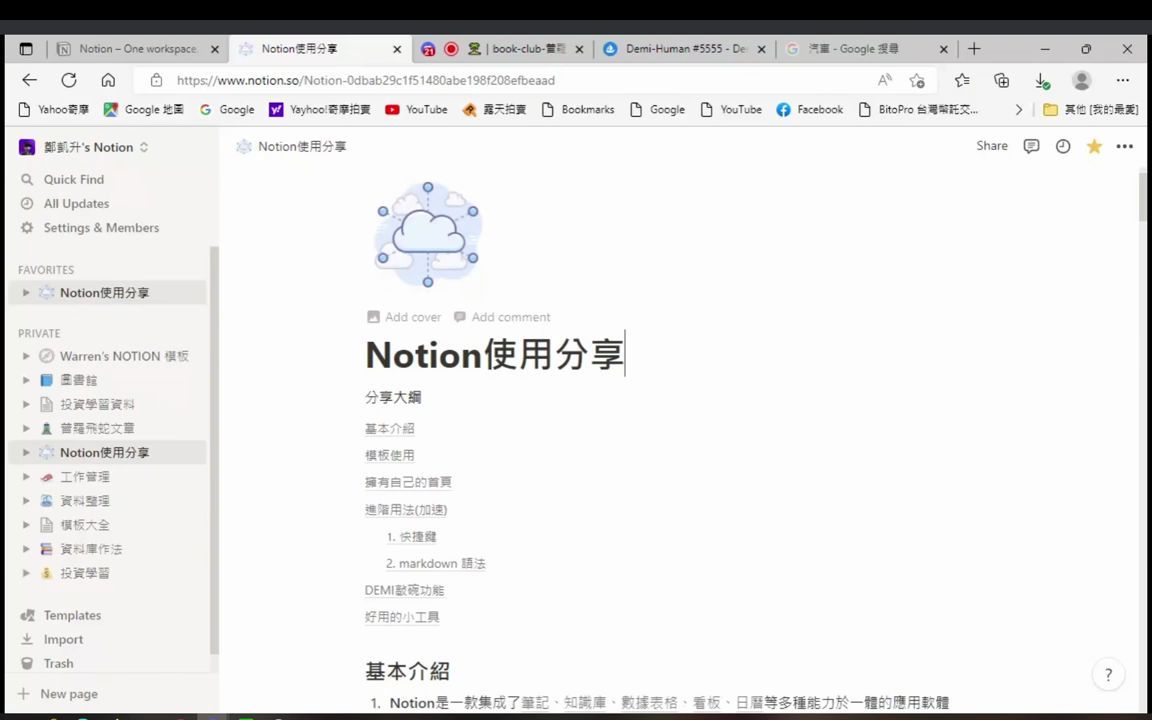1152x720 pixels.
Task: Expand 工作管理 in the sidebar
Action: [x=25, y=477]
